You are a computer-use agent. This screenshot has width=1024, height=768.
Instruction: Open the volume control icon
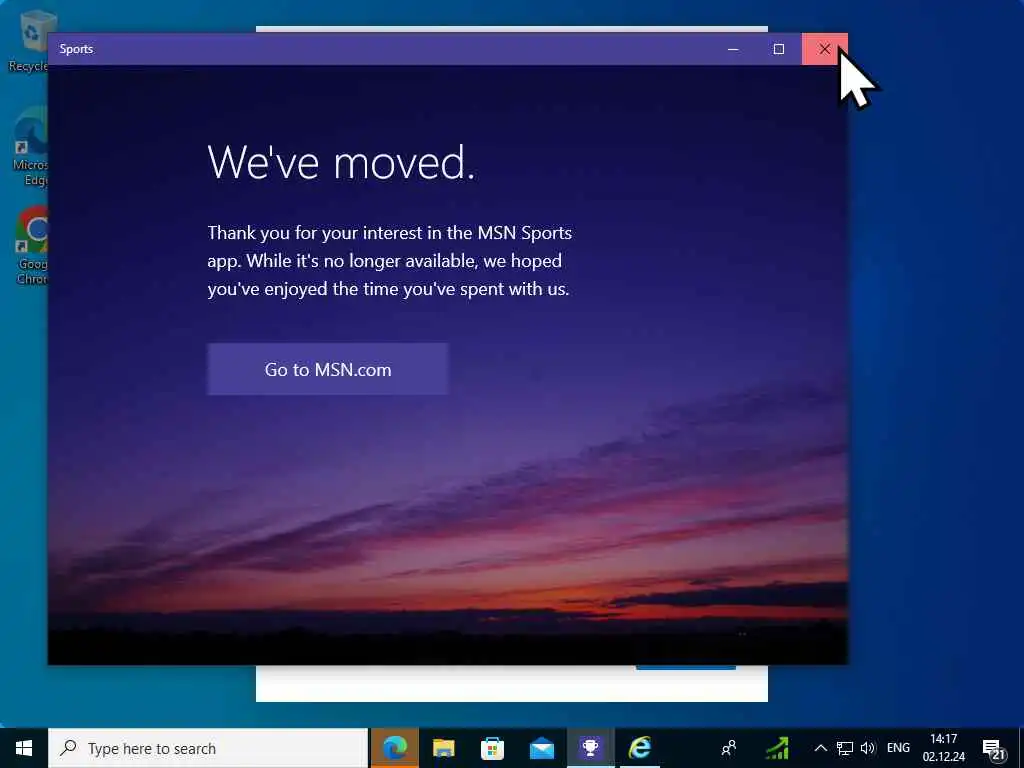[x=867, y=748]
